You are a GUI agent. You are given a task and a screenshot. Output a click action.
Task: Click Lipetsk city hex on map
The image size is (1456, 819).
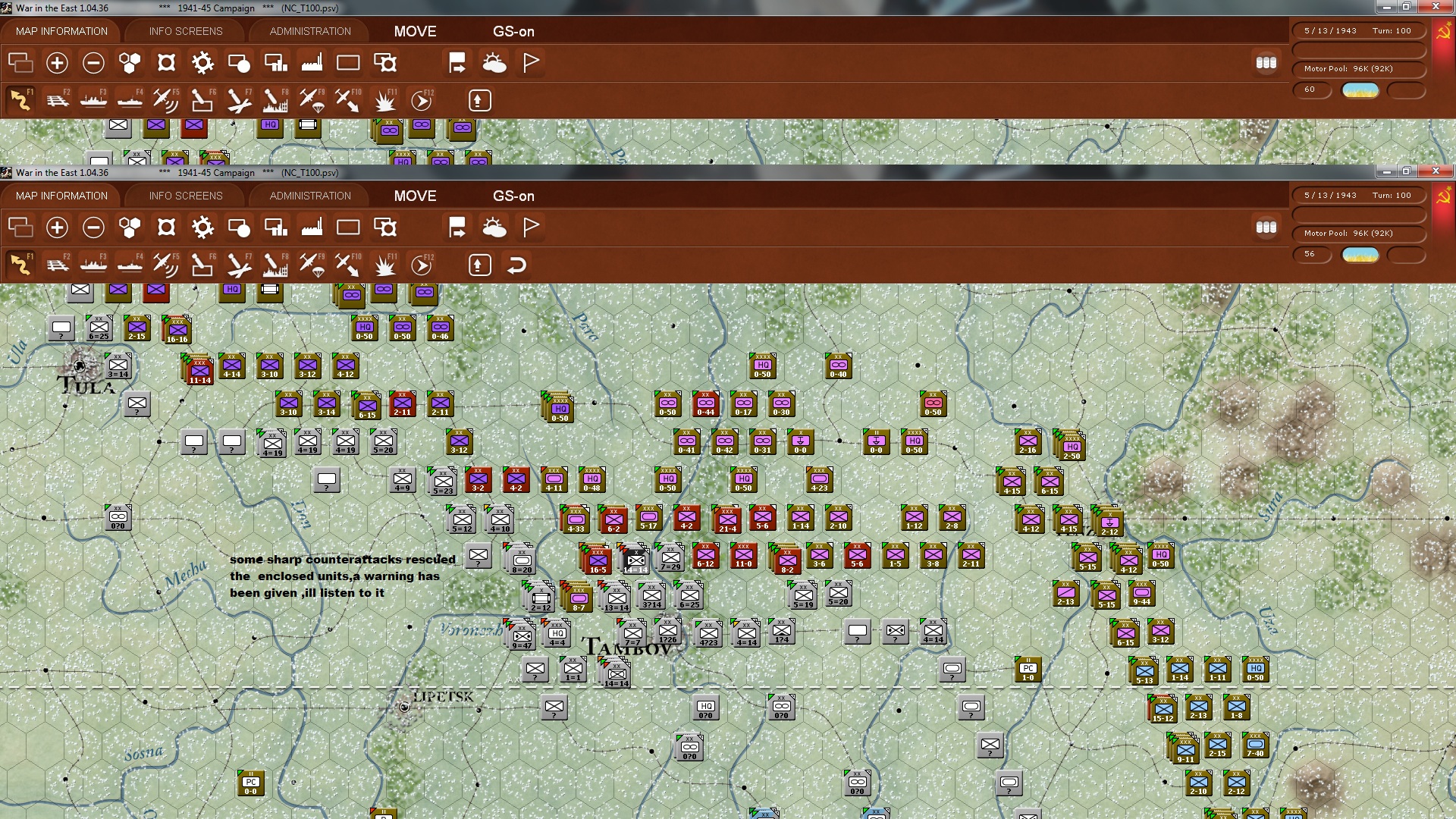[404, 707]
